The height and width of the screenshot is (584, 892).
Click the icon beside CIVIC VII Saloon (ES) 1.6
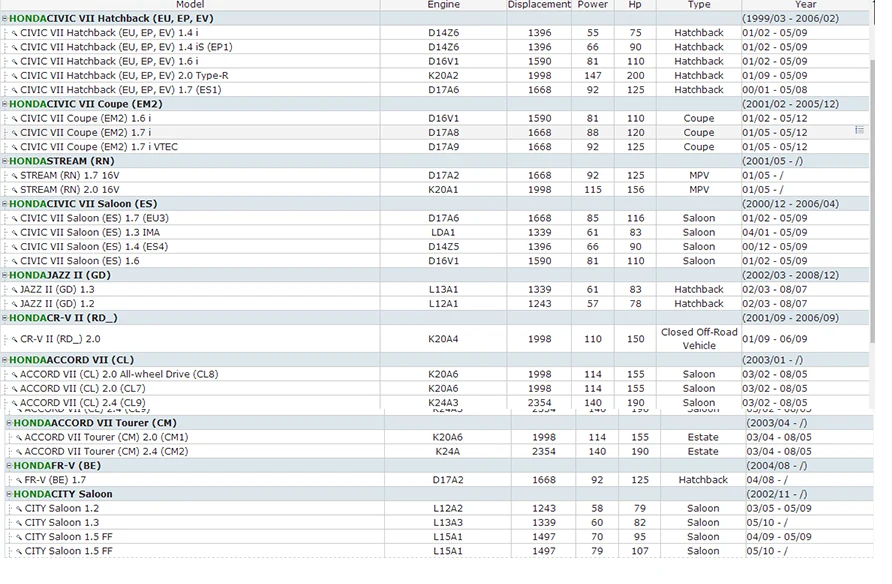pyautogui.click(x=15, y=261)
